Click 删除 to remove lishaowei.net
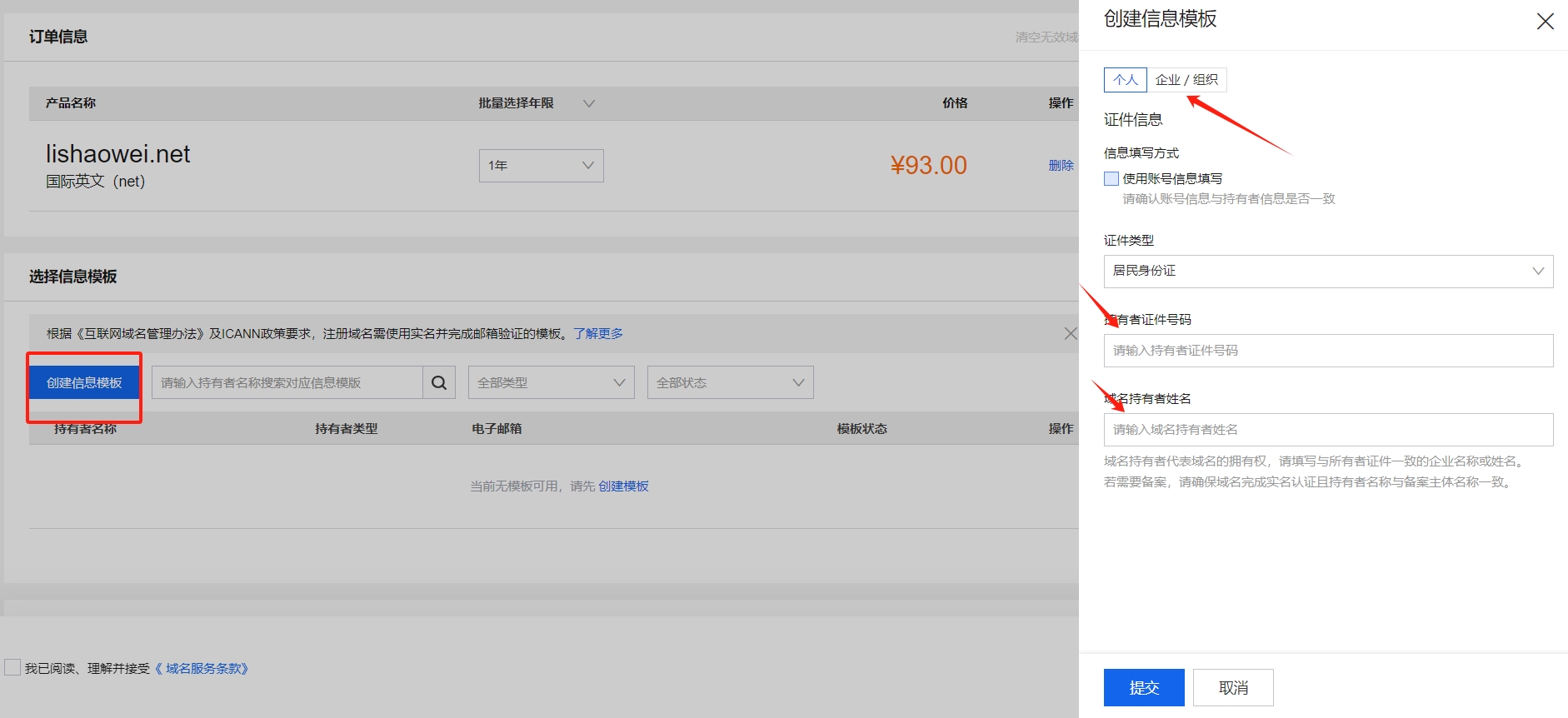The height and width of the screenshot is (718, 1568). point(1061,166)
